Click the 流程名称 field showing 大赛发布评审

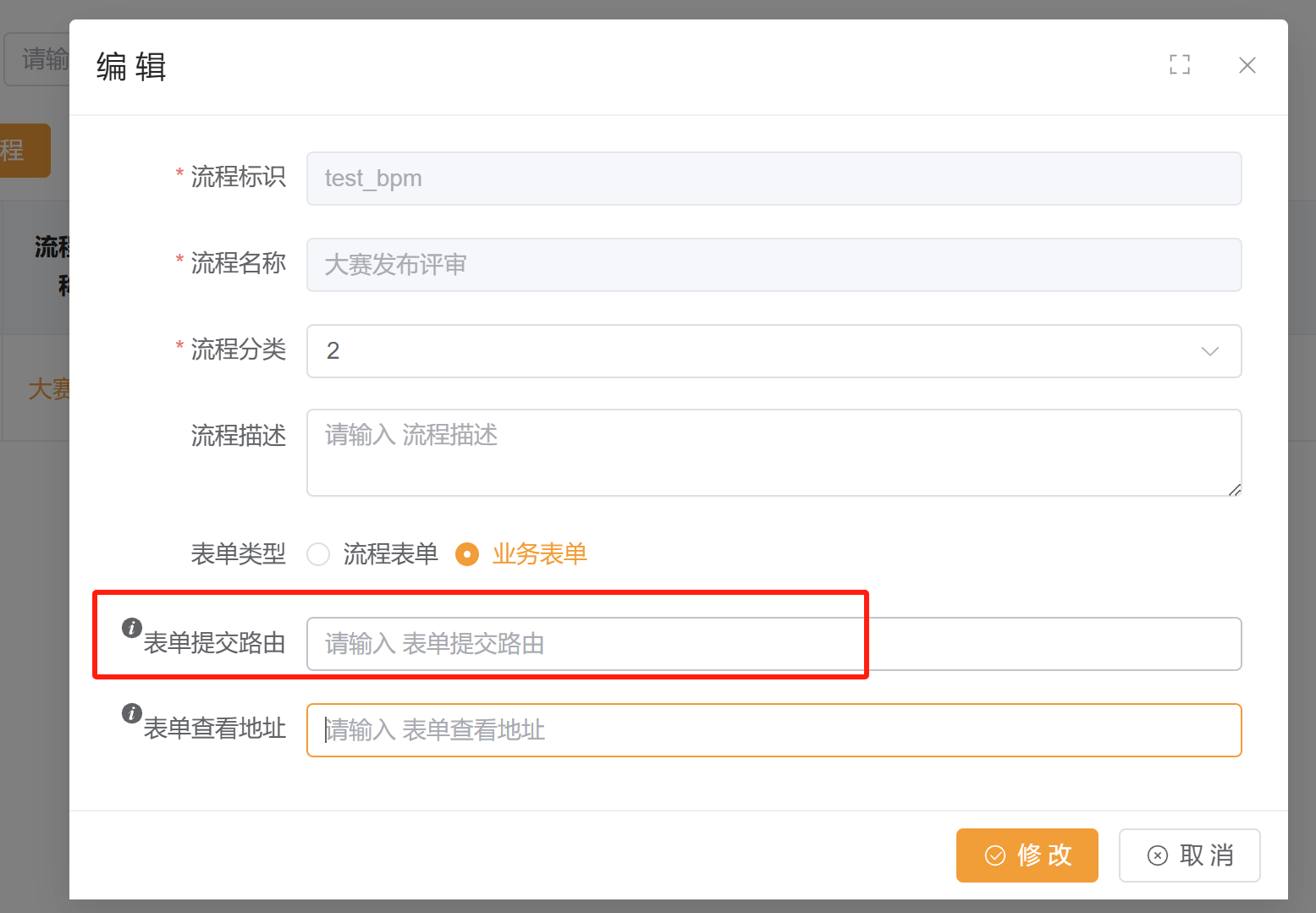(774, 265)
